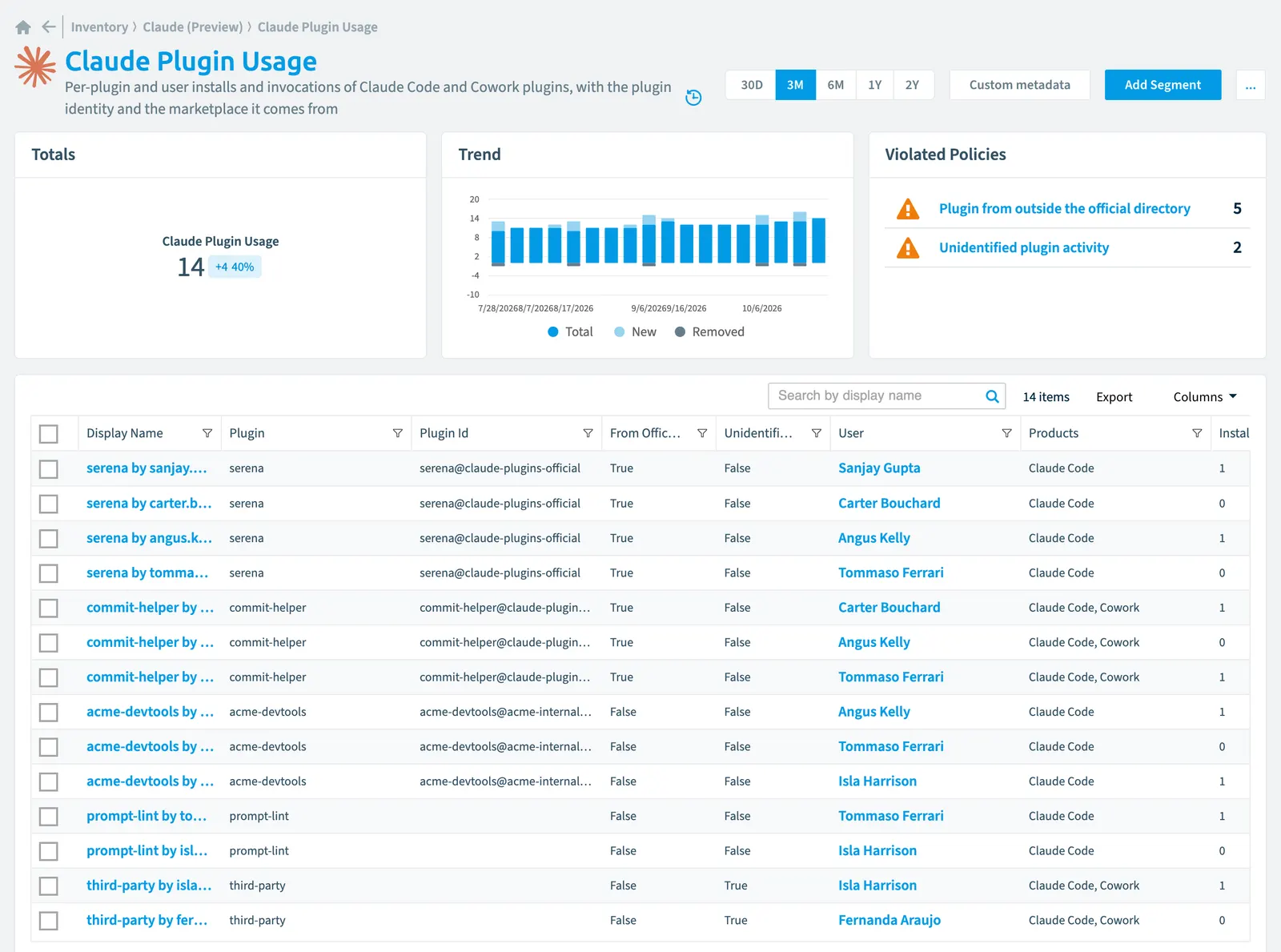Open user Fernanda Araujo

coord(889,921)
